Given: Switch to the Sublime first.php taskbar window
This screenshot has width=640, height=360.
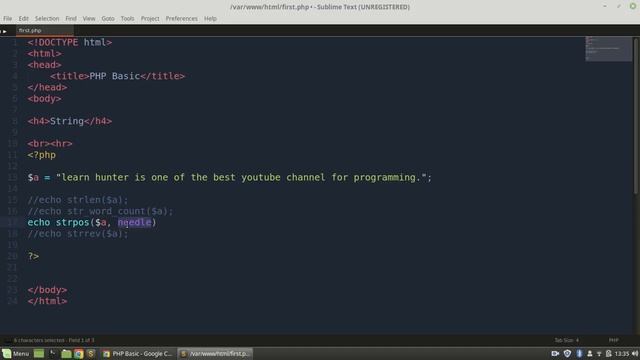Looking at the screenshot, I should (x=215, y=353).
